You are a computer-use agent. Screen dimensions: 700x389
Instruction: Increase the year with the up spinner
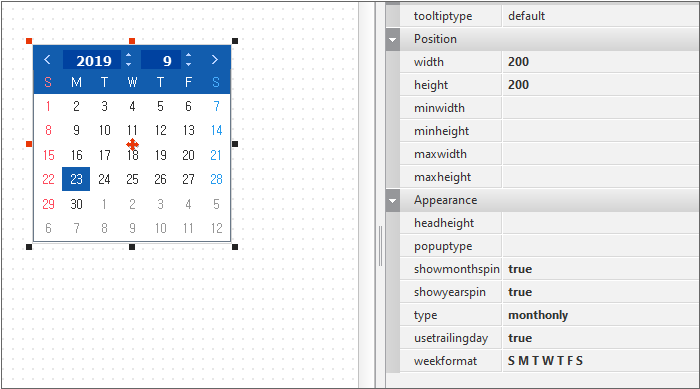(x=129, y=55)
